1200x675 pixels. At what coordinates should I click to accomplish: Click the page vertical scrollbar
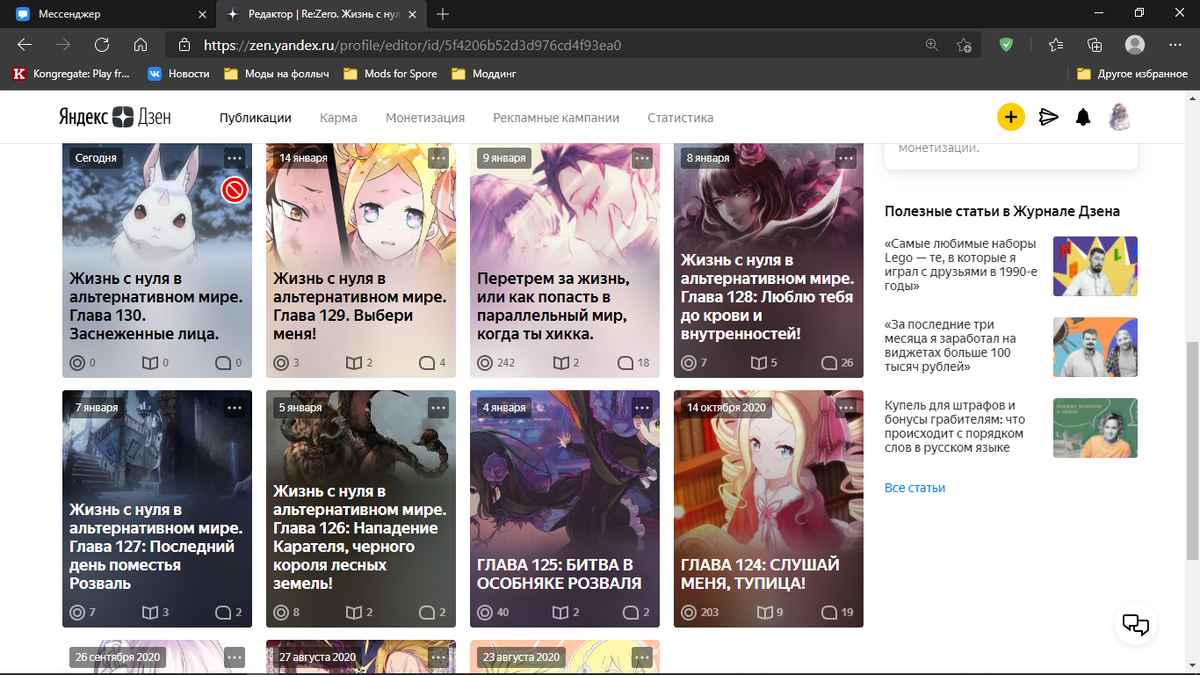pyautogui.click(x=1193, y=450)
